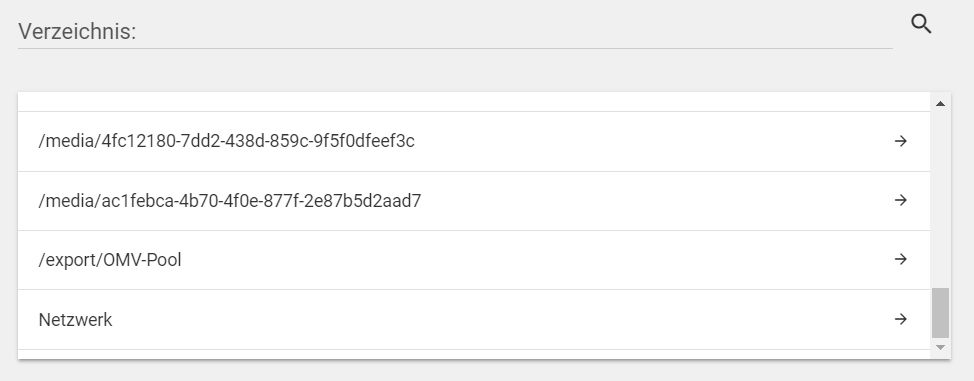
Task: Click the scrollbar up arrow of the list
Action: coord(940,103)
